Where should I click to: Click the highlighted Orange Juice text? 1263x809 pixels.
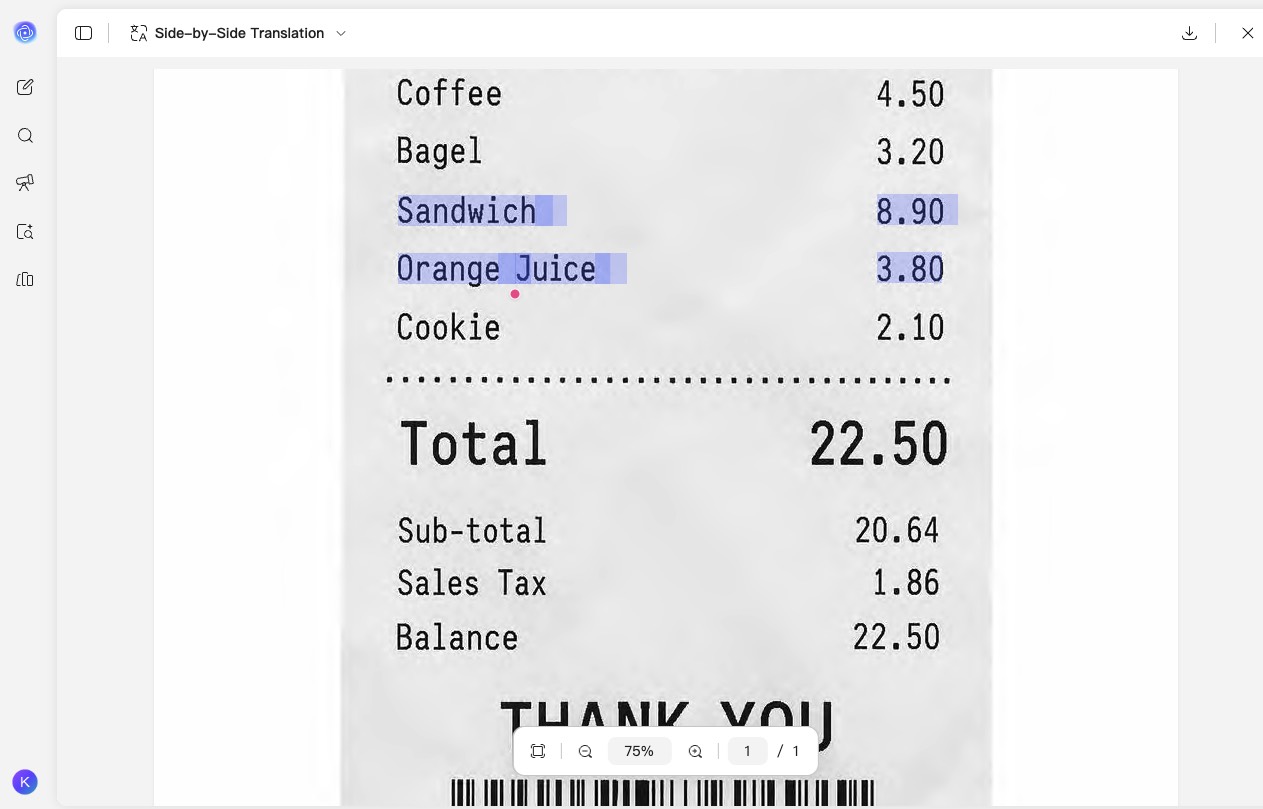(496, 269)
